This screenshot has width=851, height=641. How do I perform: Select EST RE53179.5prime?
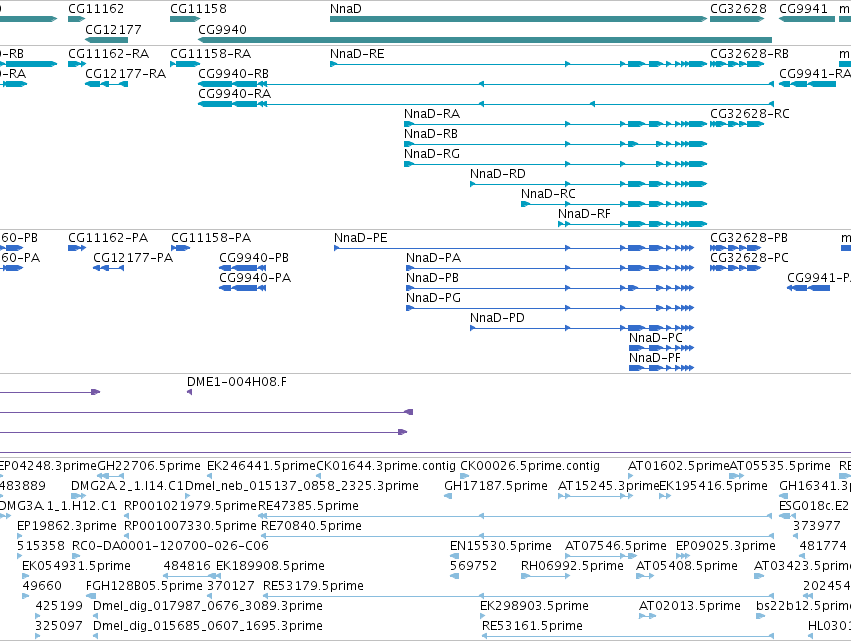(x=518, y=596)
